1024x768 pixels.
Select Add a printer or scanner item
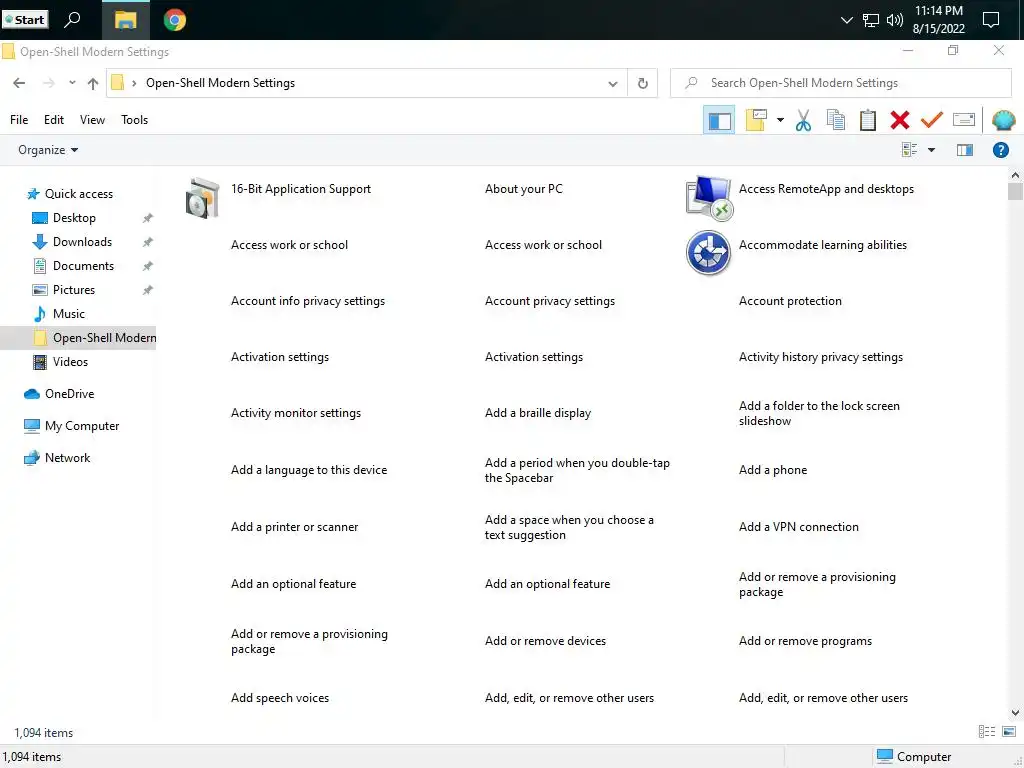pos(295,527)
